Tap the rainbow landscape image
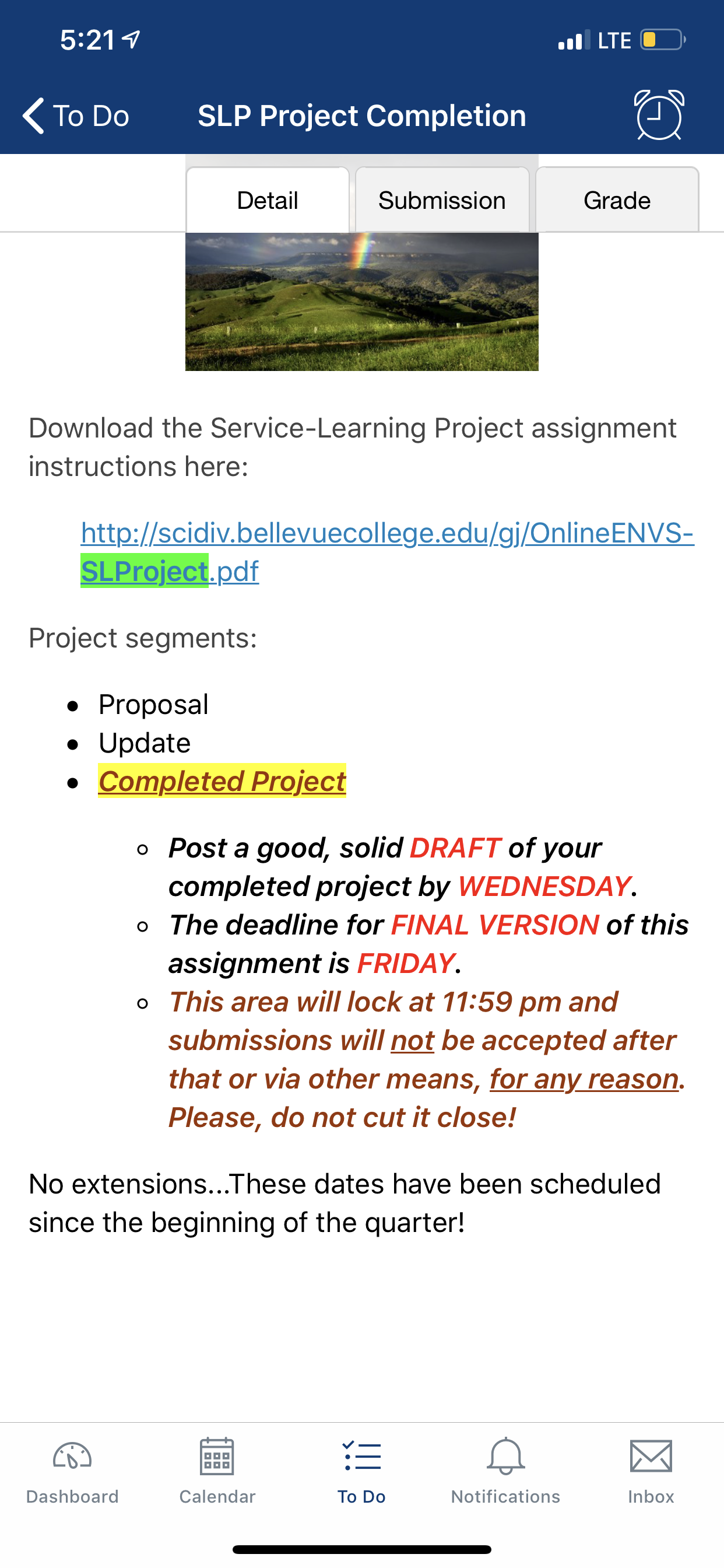 coord(362,302)
